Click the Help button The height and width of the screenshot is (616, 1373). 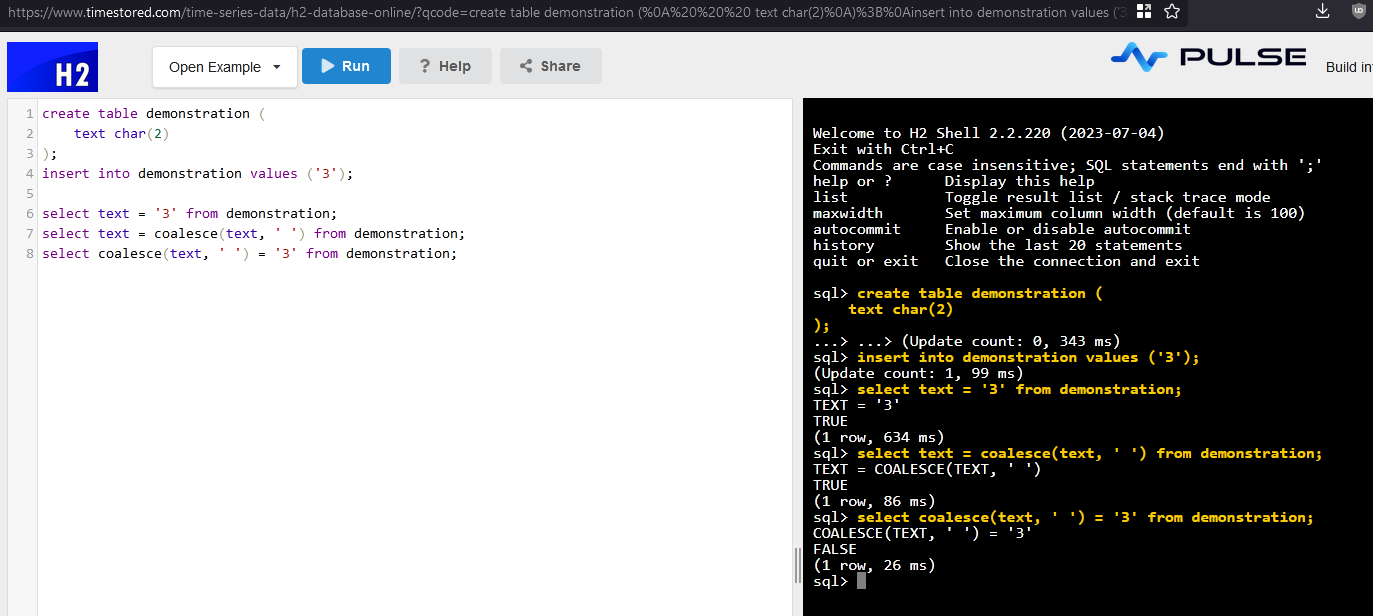[445, 66]
